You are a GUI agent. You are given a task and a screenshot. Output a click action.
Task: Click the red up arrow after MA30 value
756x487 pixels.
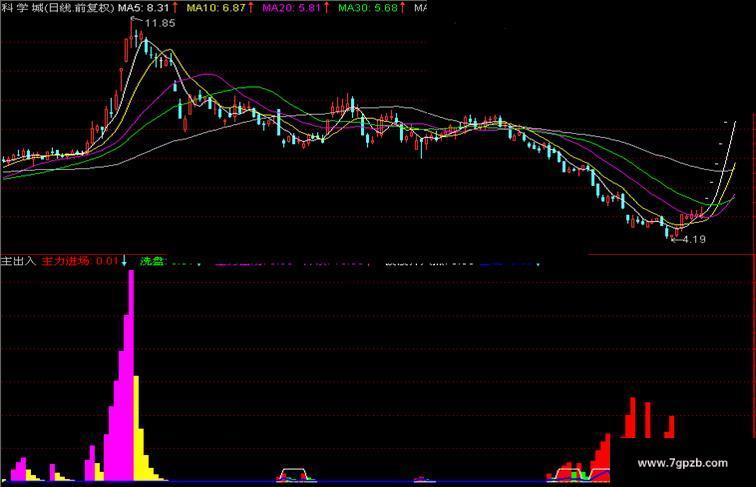(403, 8)
